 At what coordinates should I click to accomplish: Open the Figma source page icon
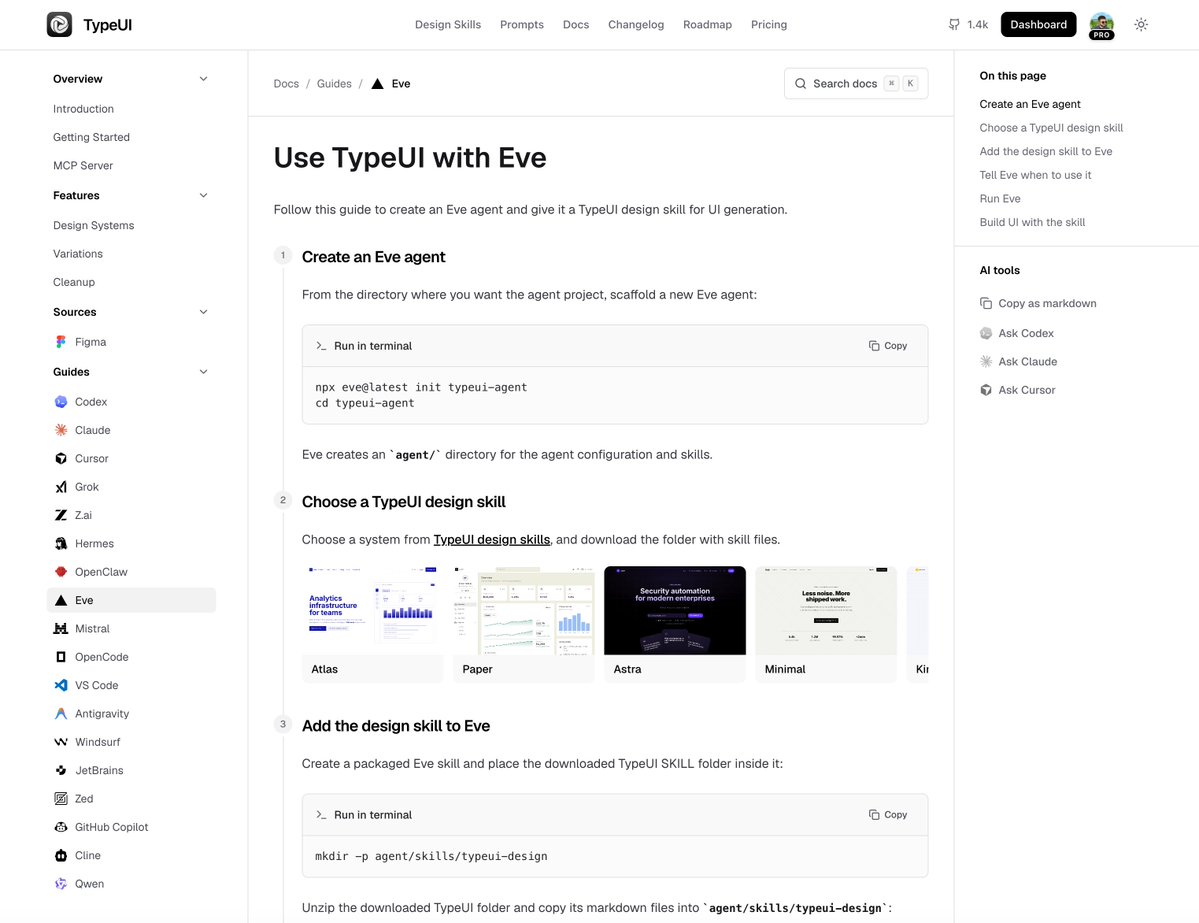61,342
